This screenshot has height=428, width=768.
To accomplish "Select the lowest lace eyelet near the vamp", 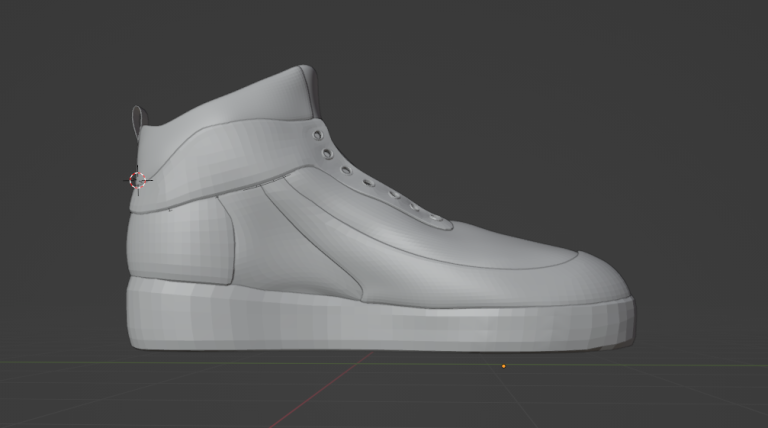I will click(x=438, y=217).
